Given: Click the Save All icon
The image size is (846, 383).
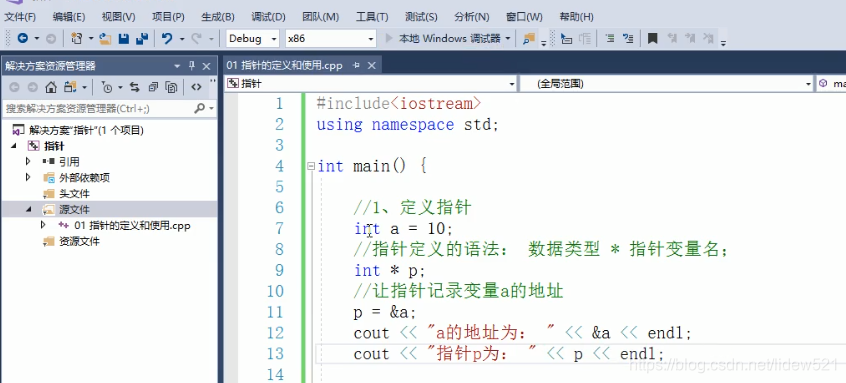Looking at the screenshot, I should click(142, 38).
